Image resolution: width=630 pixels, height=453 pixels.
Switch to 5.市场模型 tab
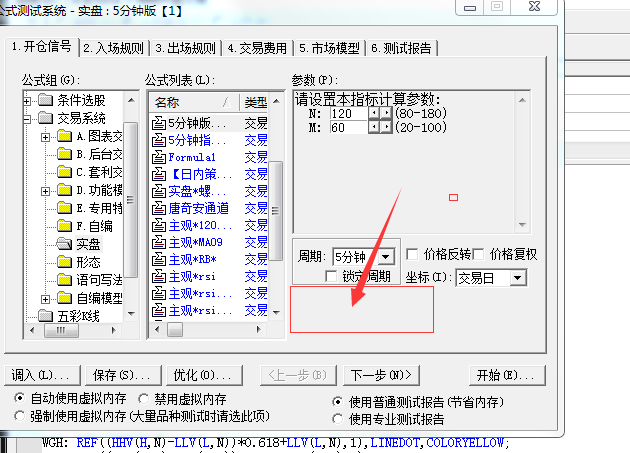click(x=329, y=48)
